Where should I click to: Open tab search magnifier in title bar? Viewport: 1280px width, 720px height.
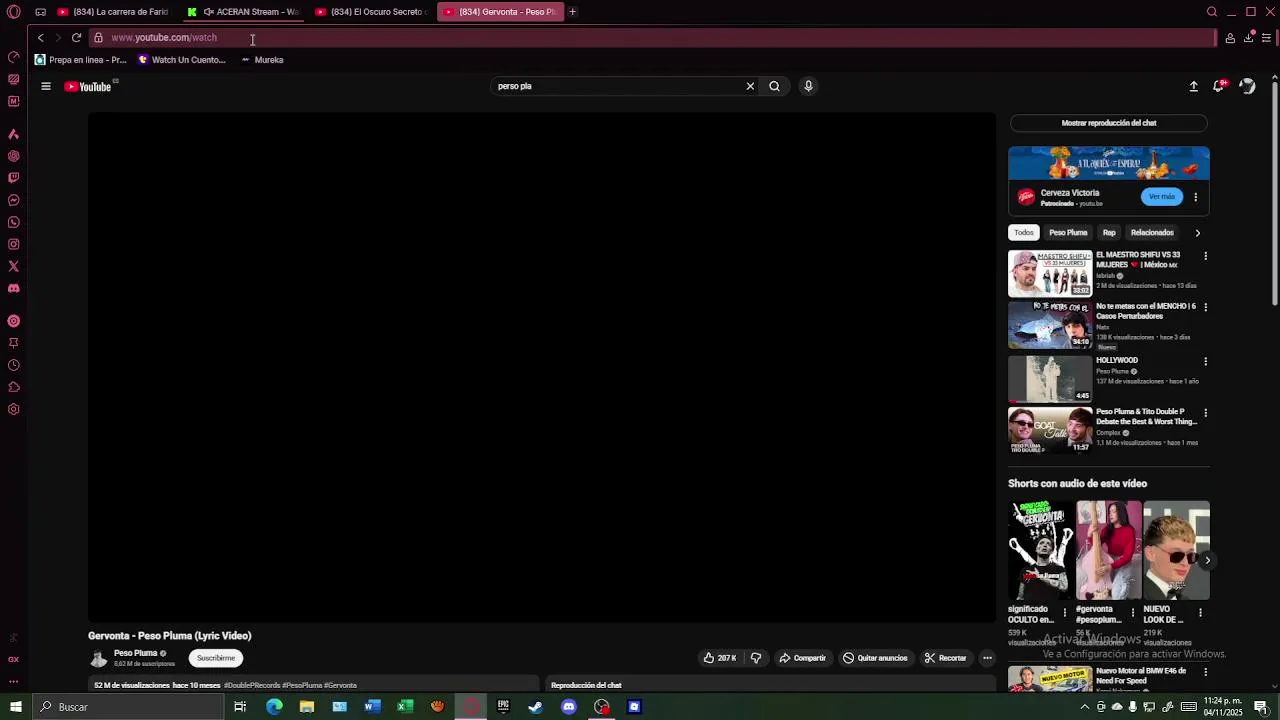coord(1212,12)
